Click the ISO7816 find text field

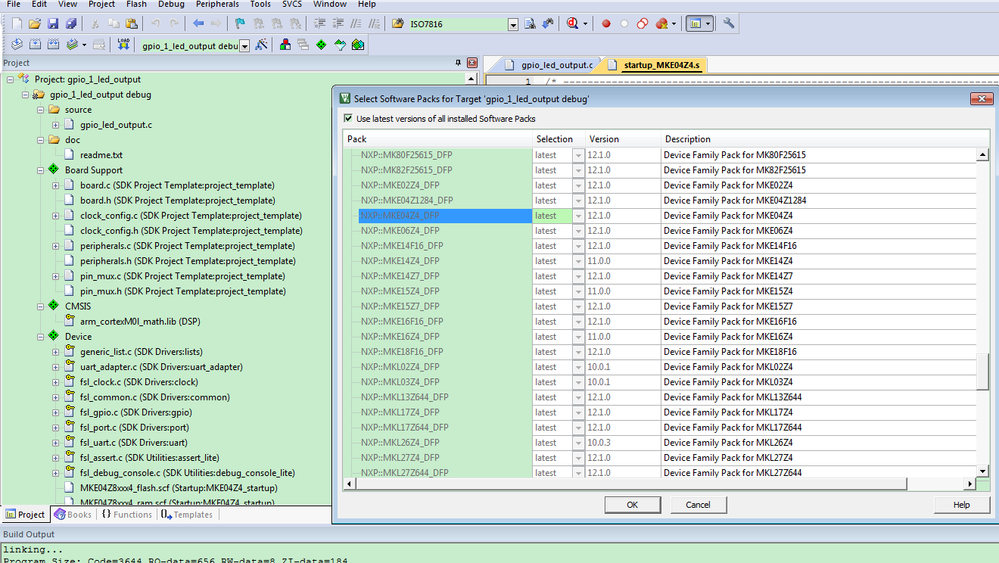coord(457,24)
